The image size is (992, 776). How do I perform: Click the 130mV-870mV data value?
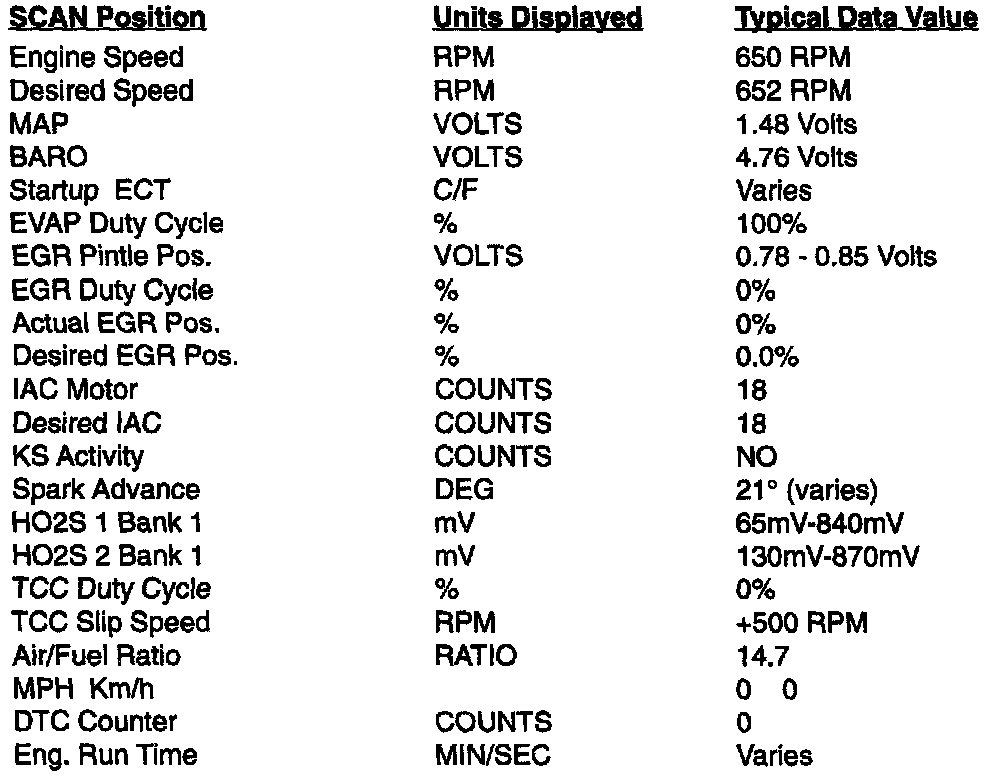(828, 555)
